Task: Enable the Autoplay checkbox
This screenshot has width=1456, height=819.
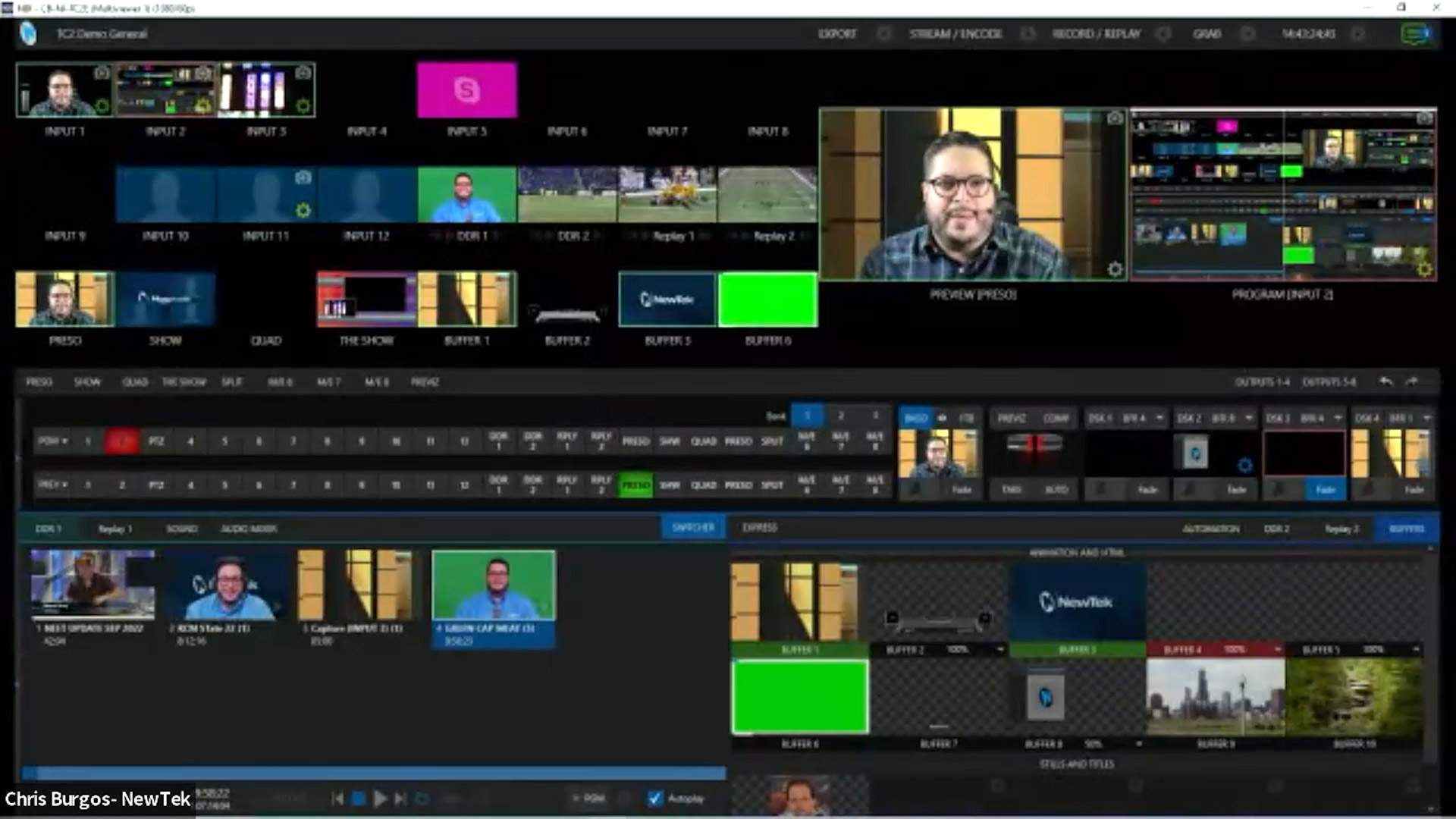Action: (655, 799)
